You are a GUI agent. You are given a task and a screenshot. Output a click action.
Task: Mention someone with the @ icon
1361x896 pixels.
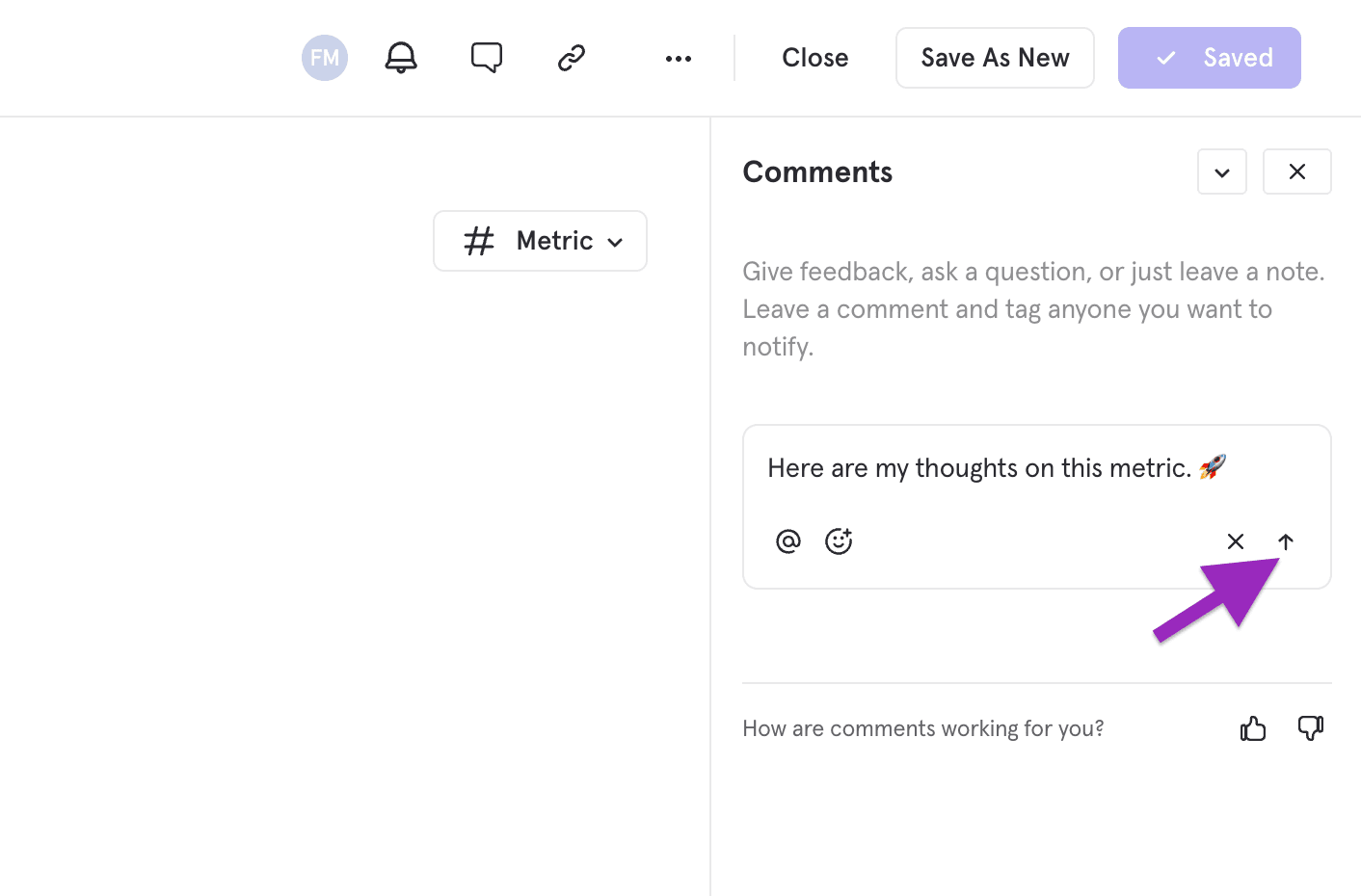pos(788,540)
